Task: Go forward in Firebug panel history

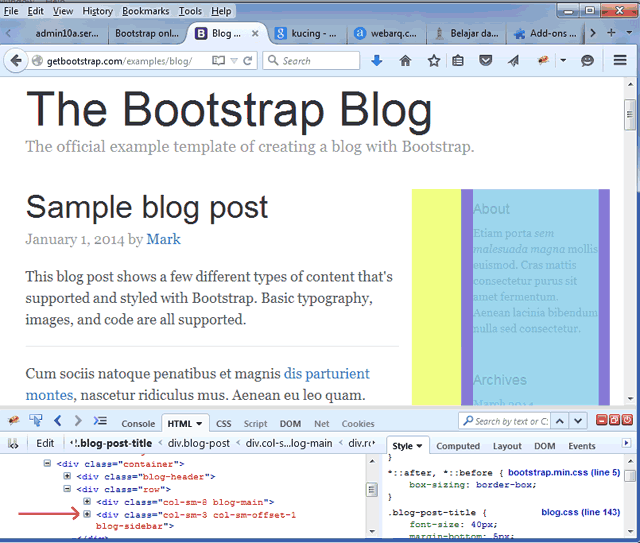Action: pyautogui.click(x=78, y=420)
